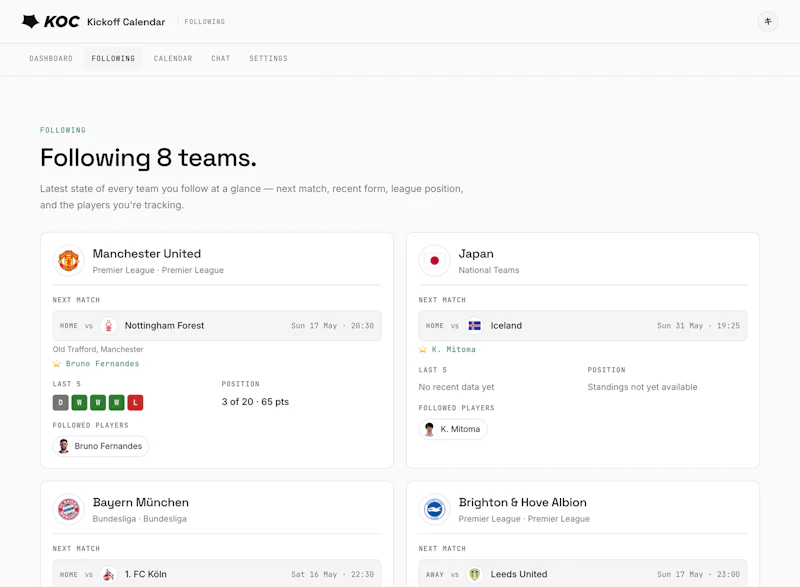Click the header FOLLOWING breadcrumb label
This screenshot has height=587, width=800.
[205, 22]
